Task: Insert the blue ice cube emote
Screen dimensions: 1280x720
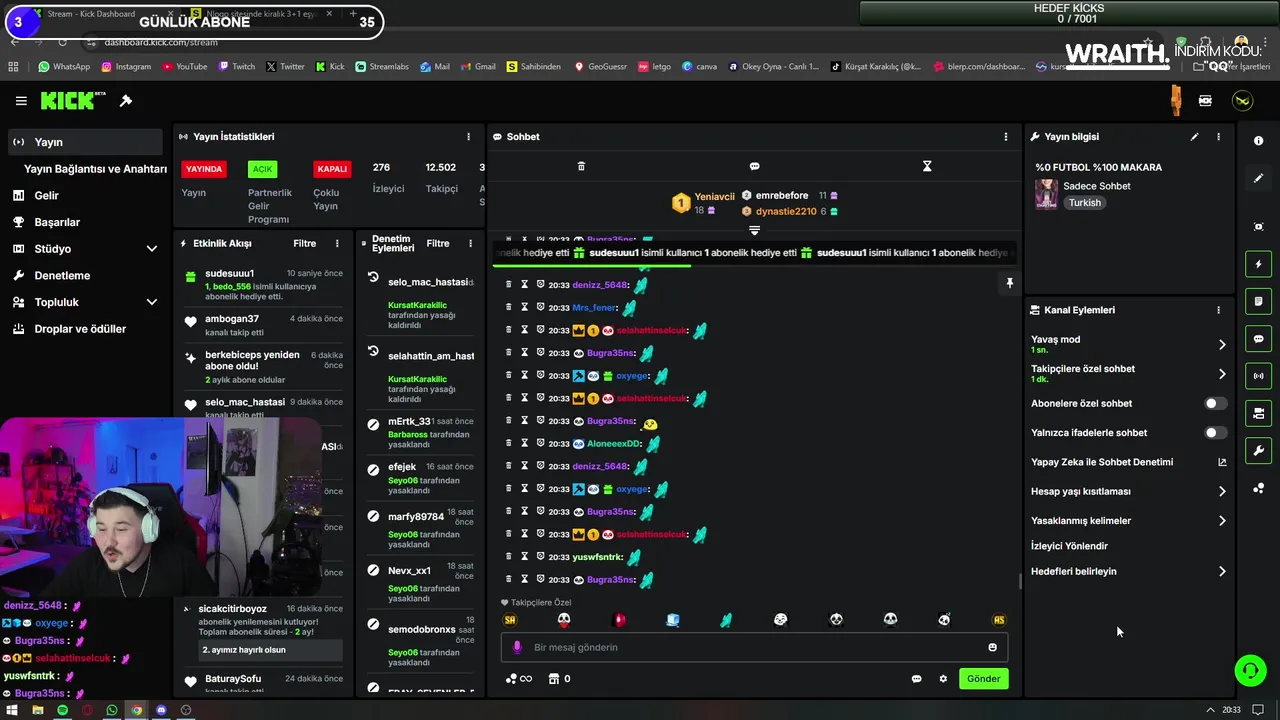Action: pyautogui.click(x=673, y=620)
